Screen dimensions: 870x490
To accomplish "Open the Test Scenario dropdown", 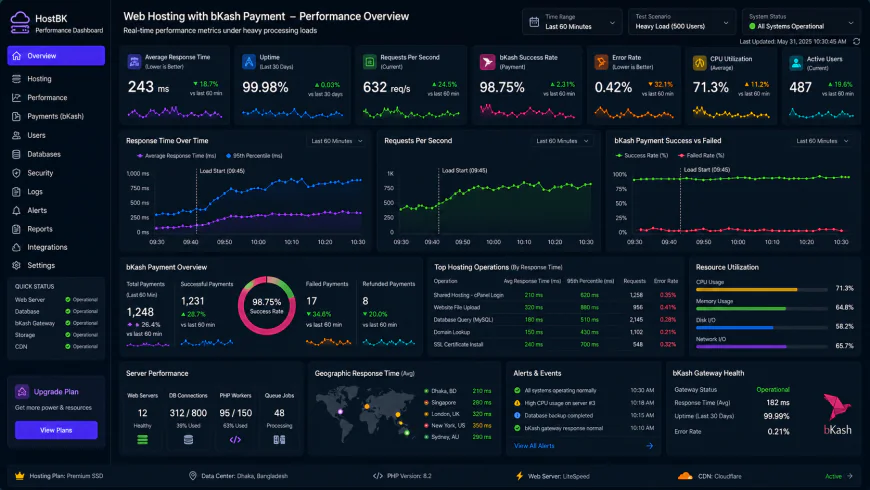I will click(681, 22).
